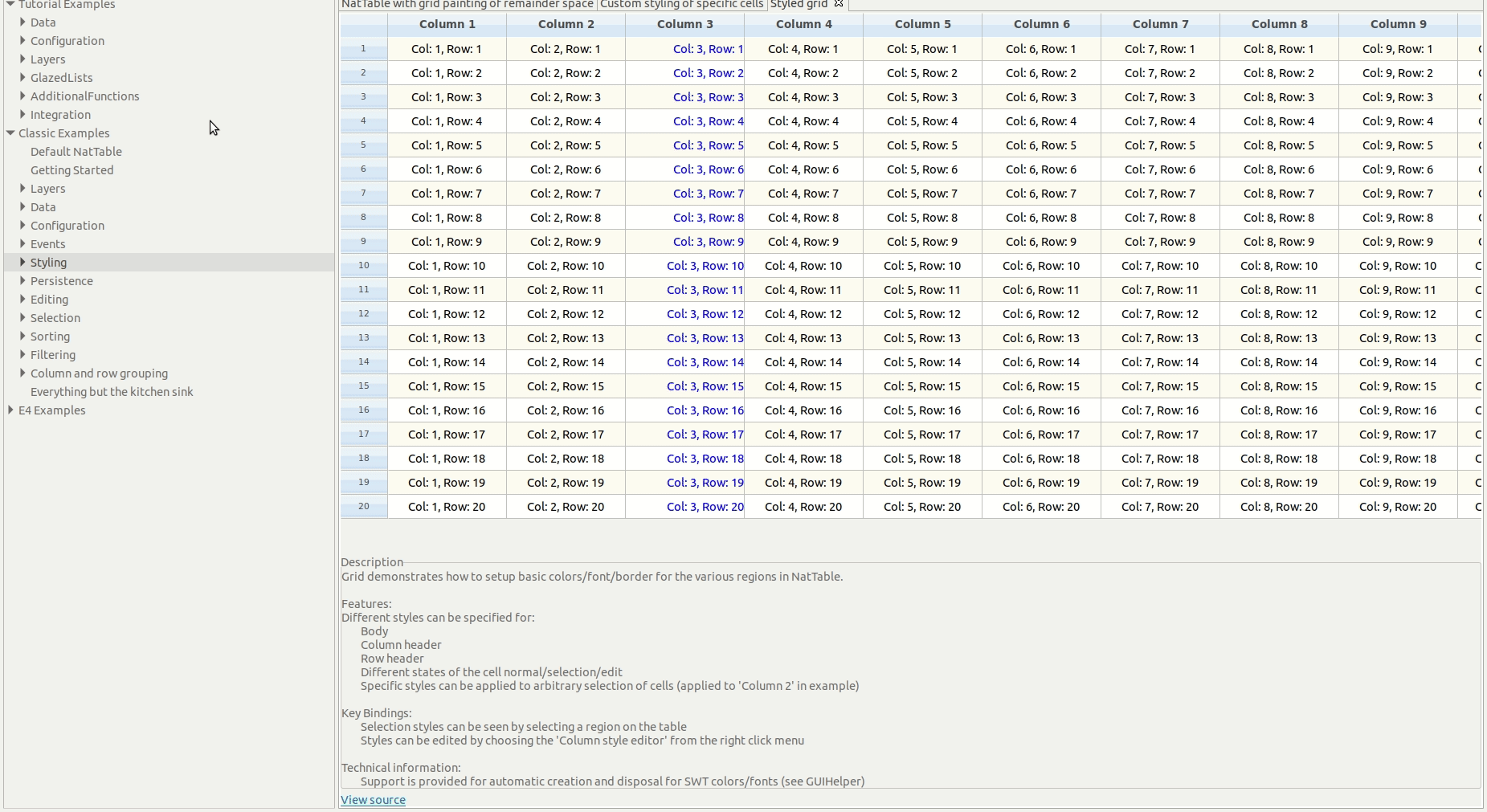Select the Column 1 header
The image size is (1487, 812).
coord(447,24)
